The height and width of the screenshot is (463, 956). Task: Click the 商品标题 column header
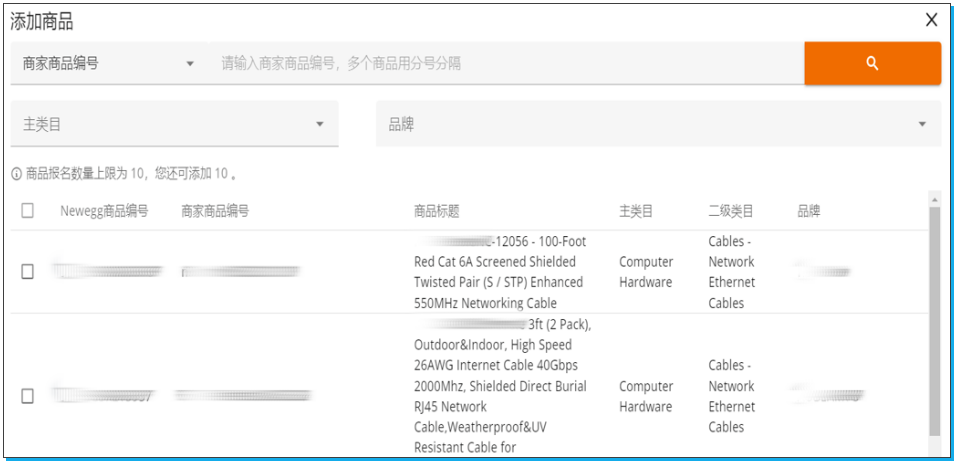click(x=436, y=211)
